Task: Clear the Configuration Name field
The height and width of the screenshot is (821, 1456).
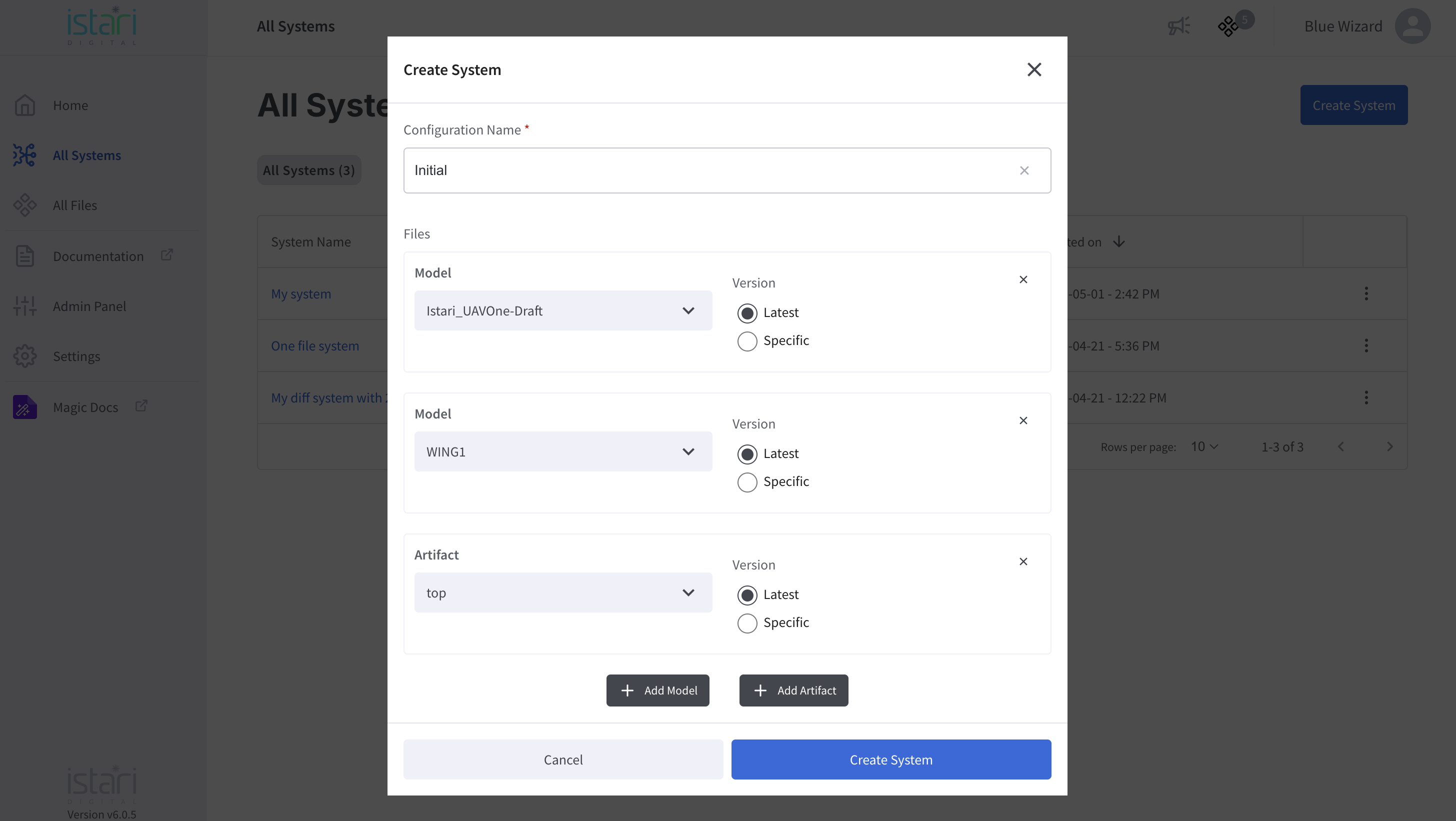Action: pyautogui.click(x=1024, y=170)
